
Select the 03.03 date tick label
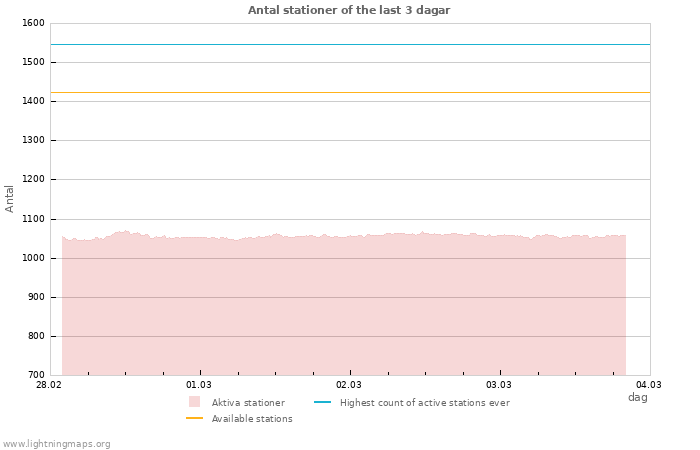[499, 385]
